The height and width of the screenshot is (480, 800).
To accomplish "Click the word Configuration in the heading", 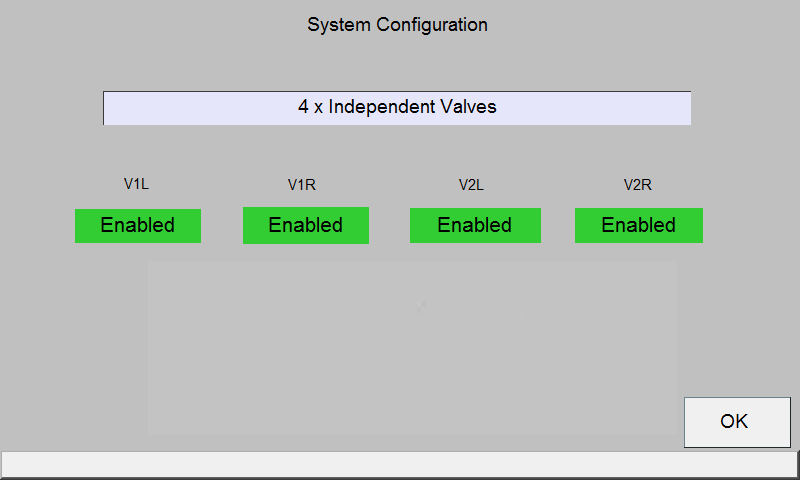I will [432, 24].
